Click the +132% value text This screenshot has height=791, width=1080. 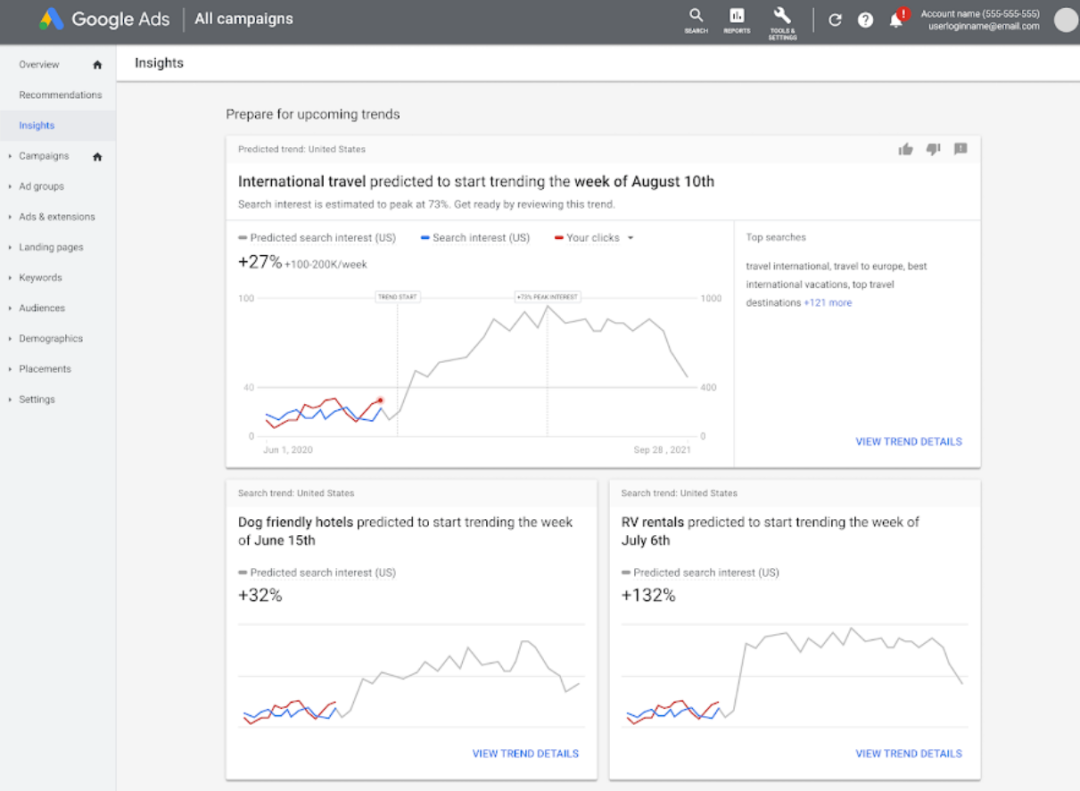(x=648, y=595)
